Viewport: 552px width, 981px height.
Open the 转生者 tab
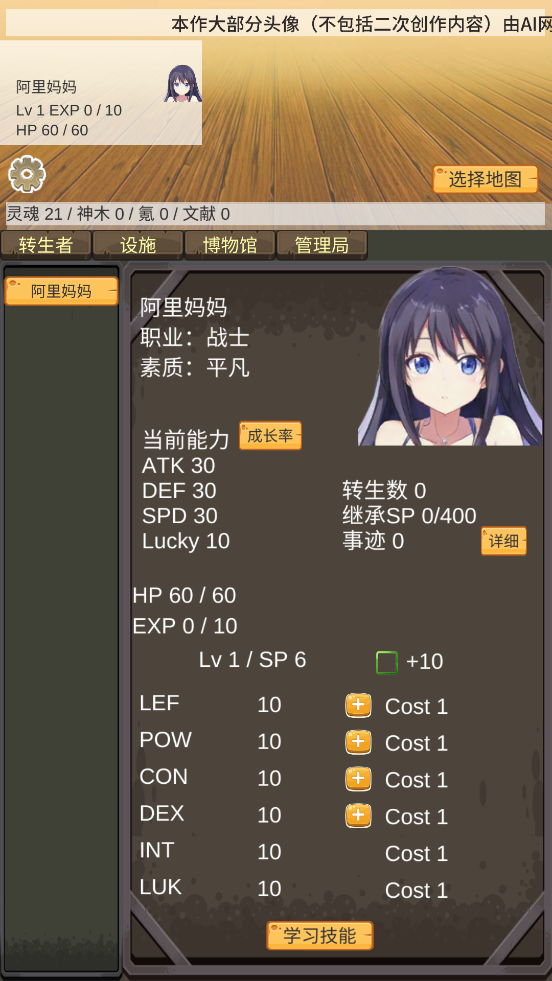(46, 245)
